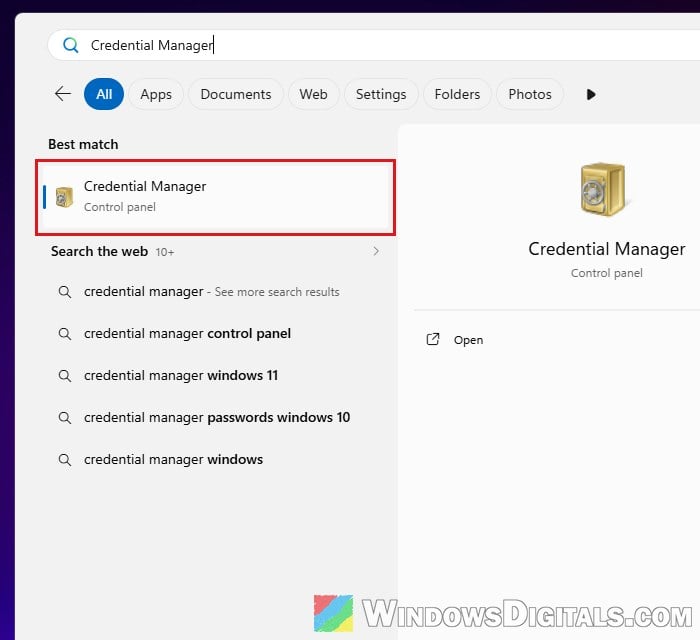Switch to the Settings filter tab
Viewport: 700px width, 640px height.
pos(381,94)
